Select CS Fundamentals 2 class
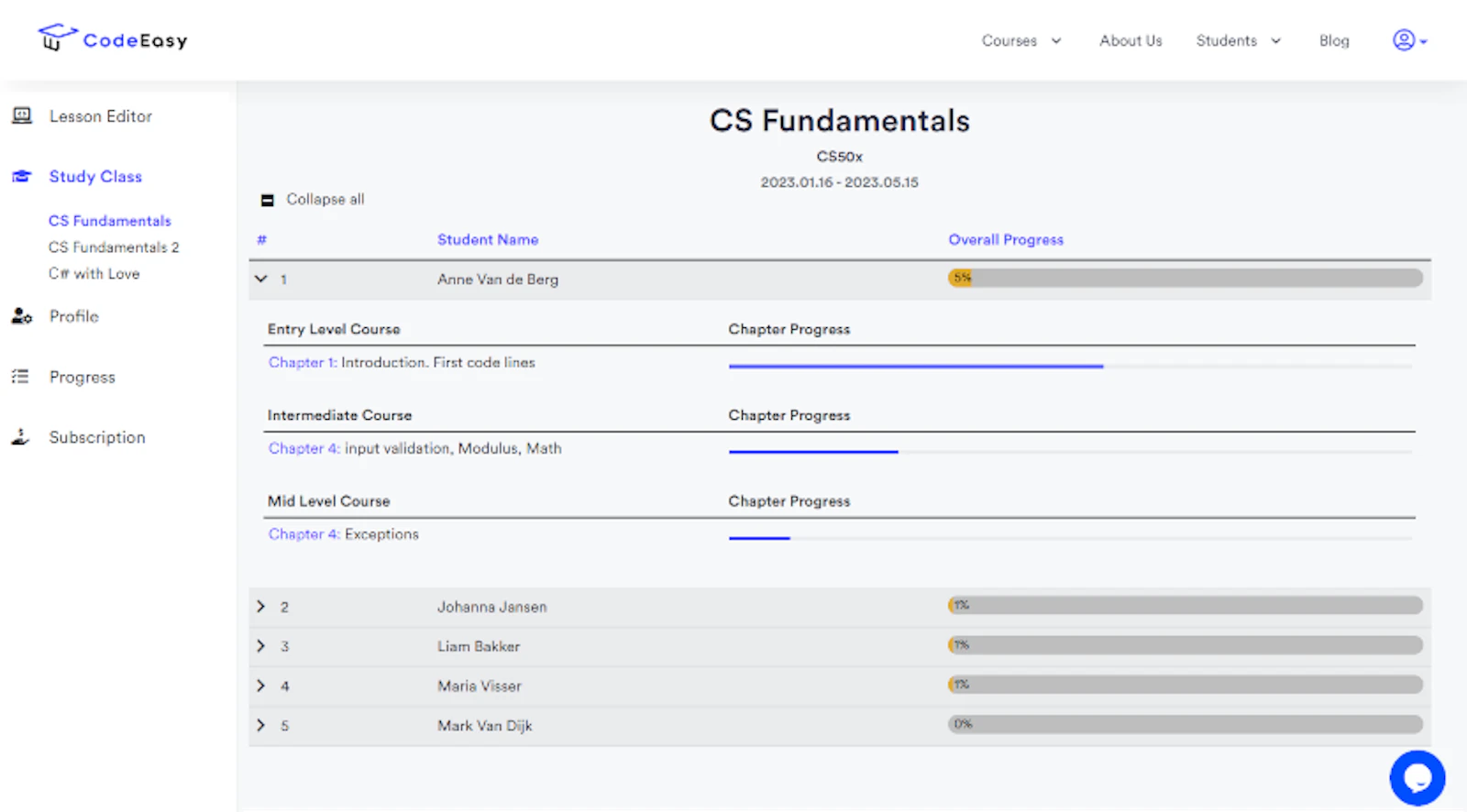The height and width of the screenshot is (812, 1467). (114, 247)
